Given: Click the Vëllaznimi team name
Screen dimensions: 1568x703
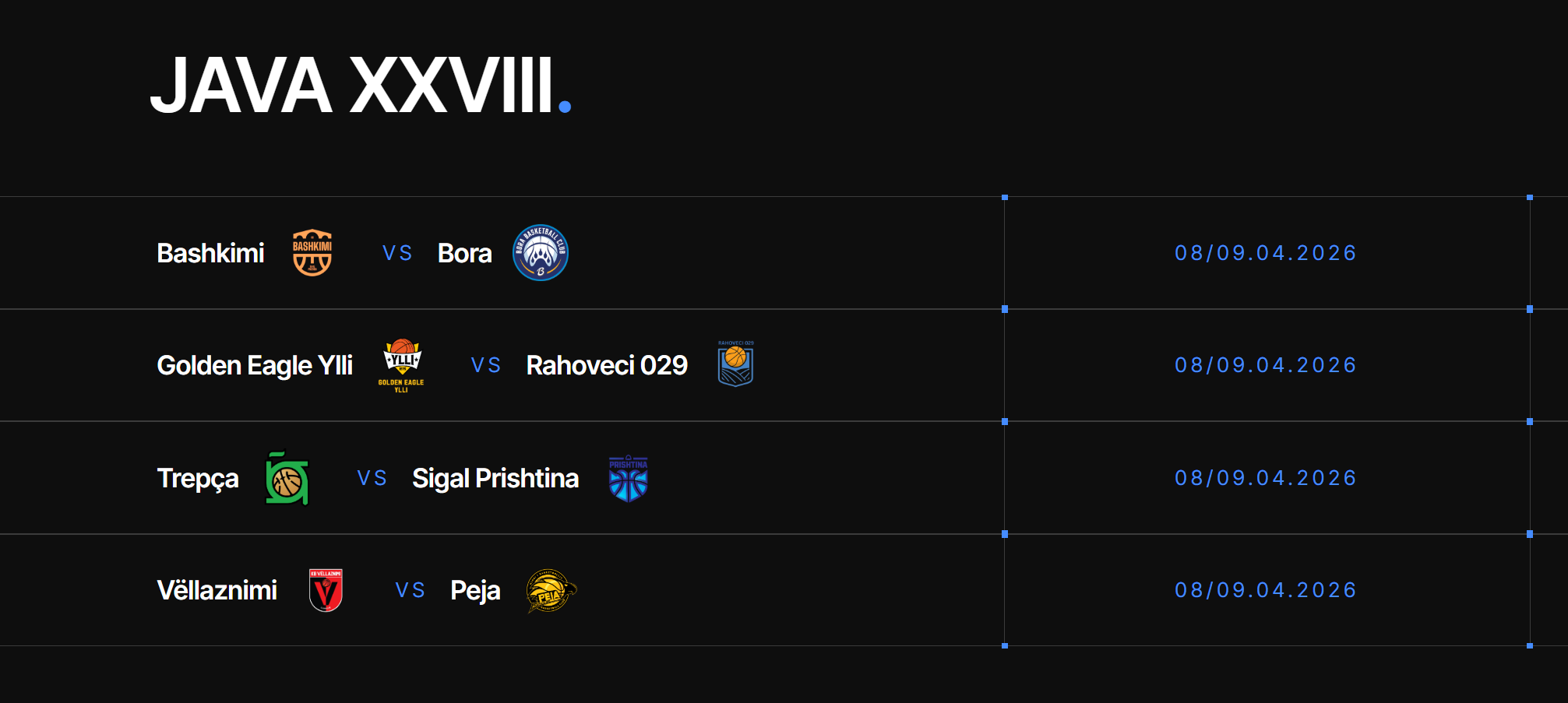Looking at the screenshot, I should point(217,591).
